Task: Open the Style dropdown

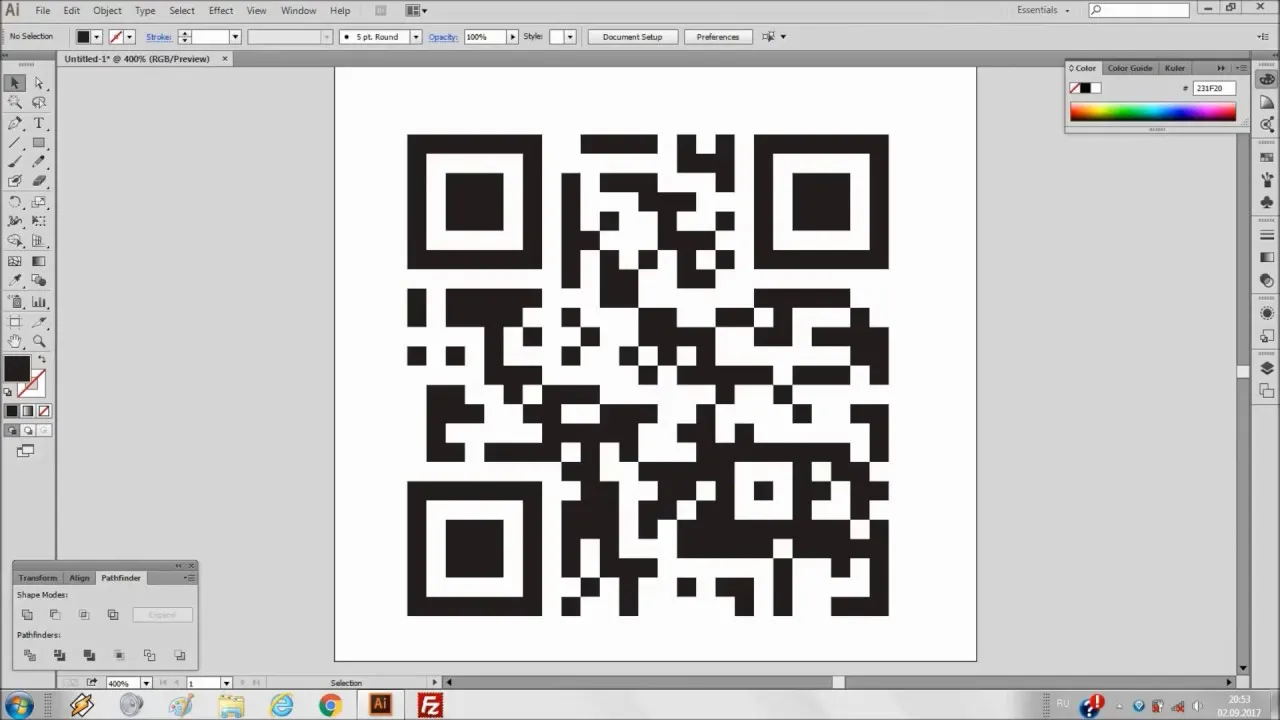Action: [570, 37]
